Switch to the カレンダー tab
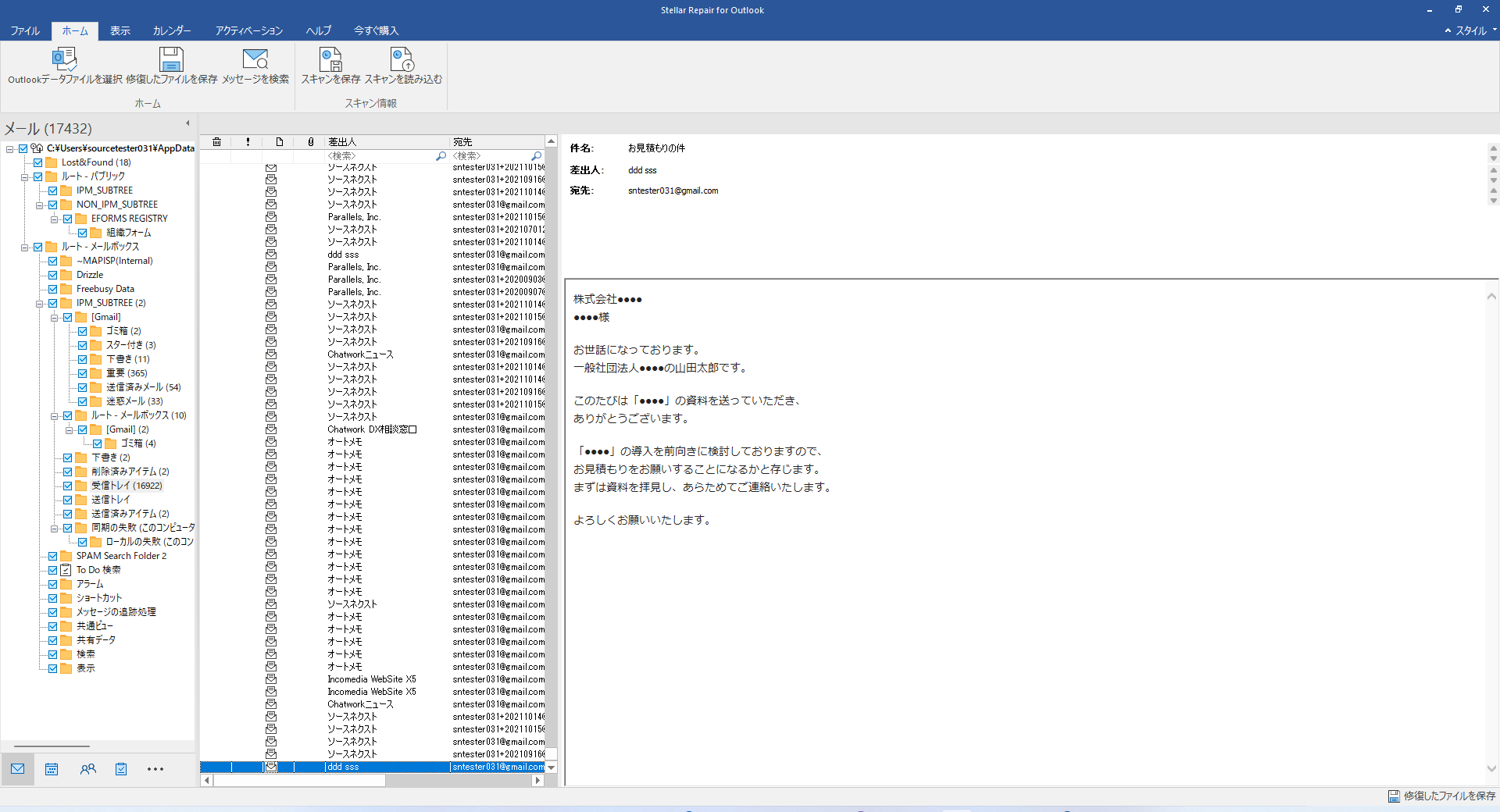This screenshot has height=812, width=1500. tap(172, 30)
